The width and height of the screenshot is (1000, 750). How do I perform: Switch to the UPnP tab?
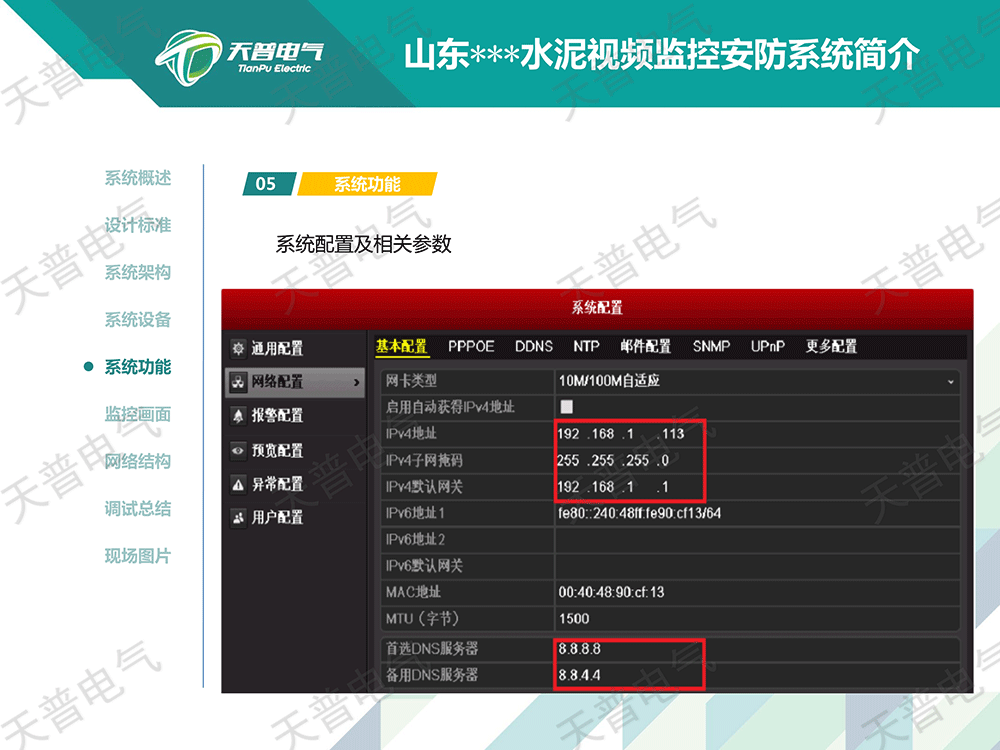point(767,346)
